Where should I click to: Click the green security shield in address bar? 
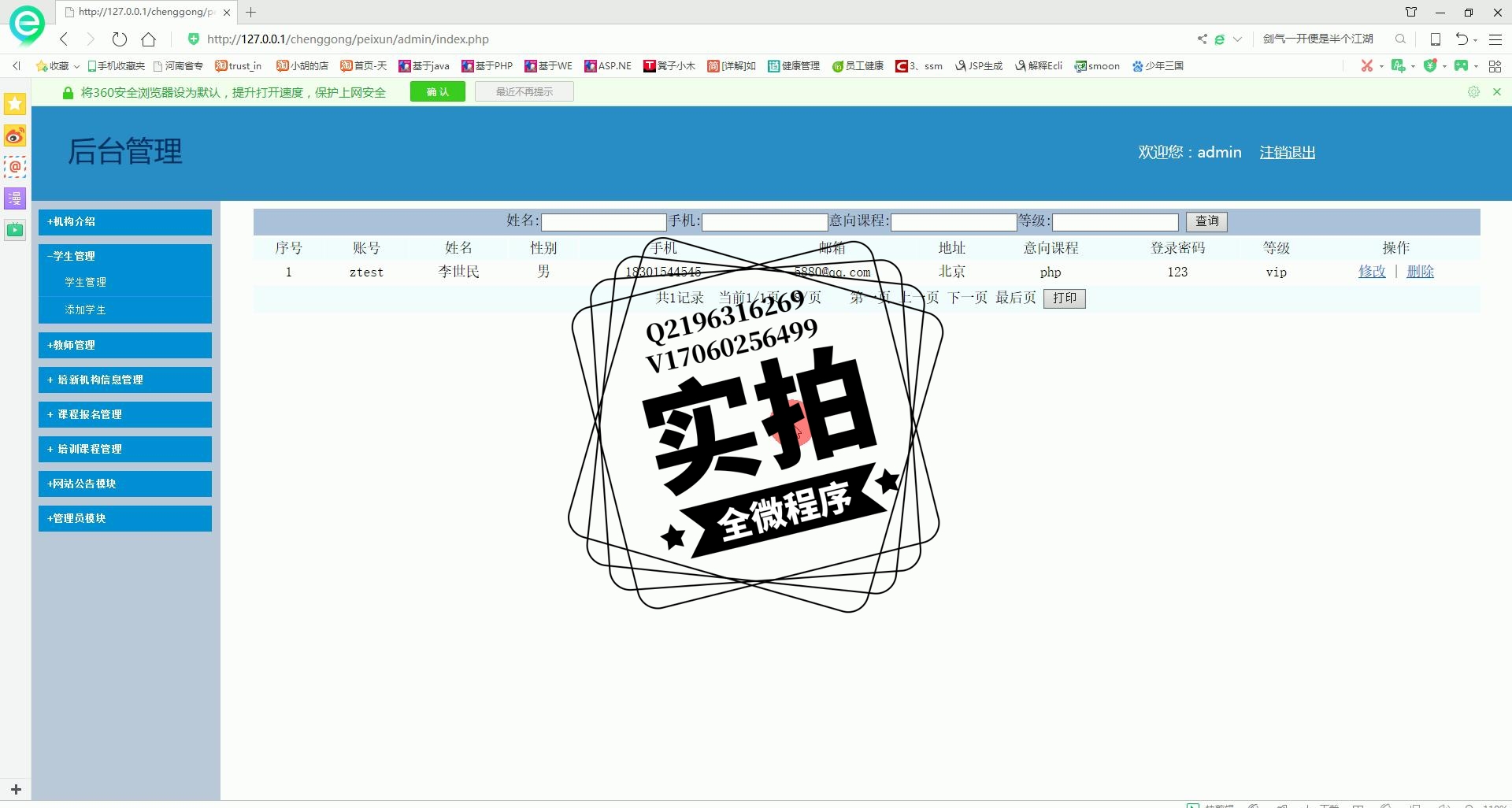click(194, 39)
